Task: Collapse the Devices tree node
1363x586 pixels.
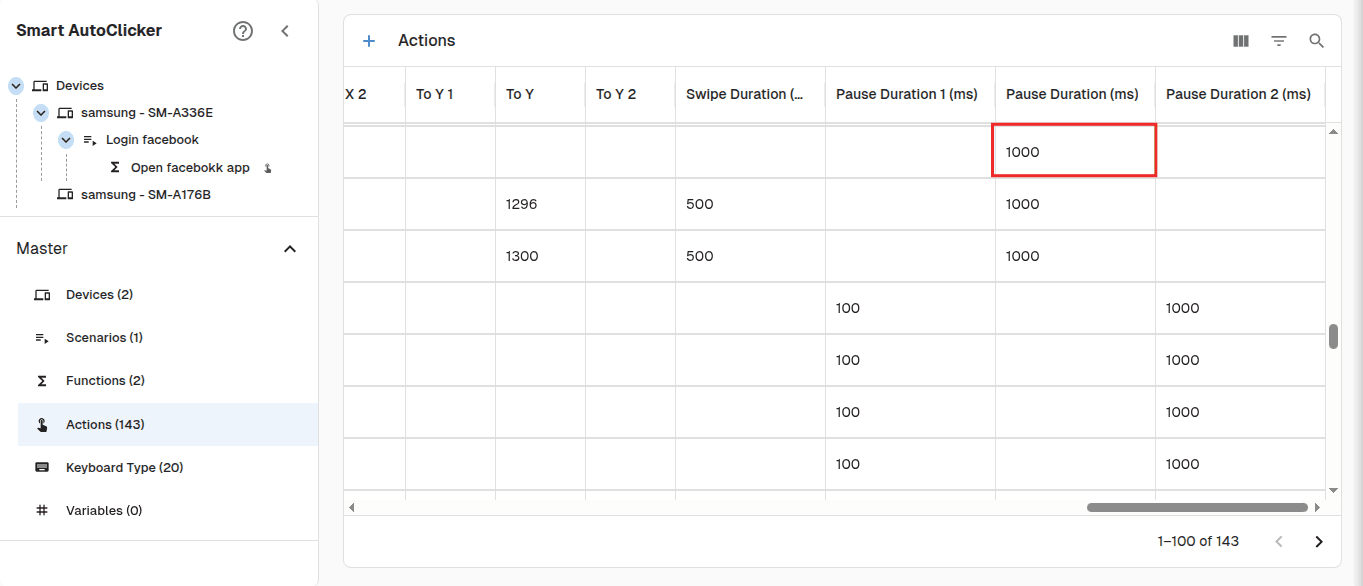Action: (15, 85)
